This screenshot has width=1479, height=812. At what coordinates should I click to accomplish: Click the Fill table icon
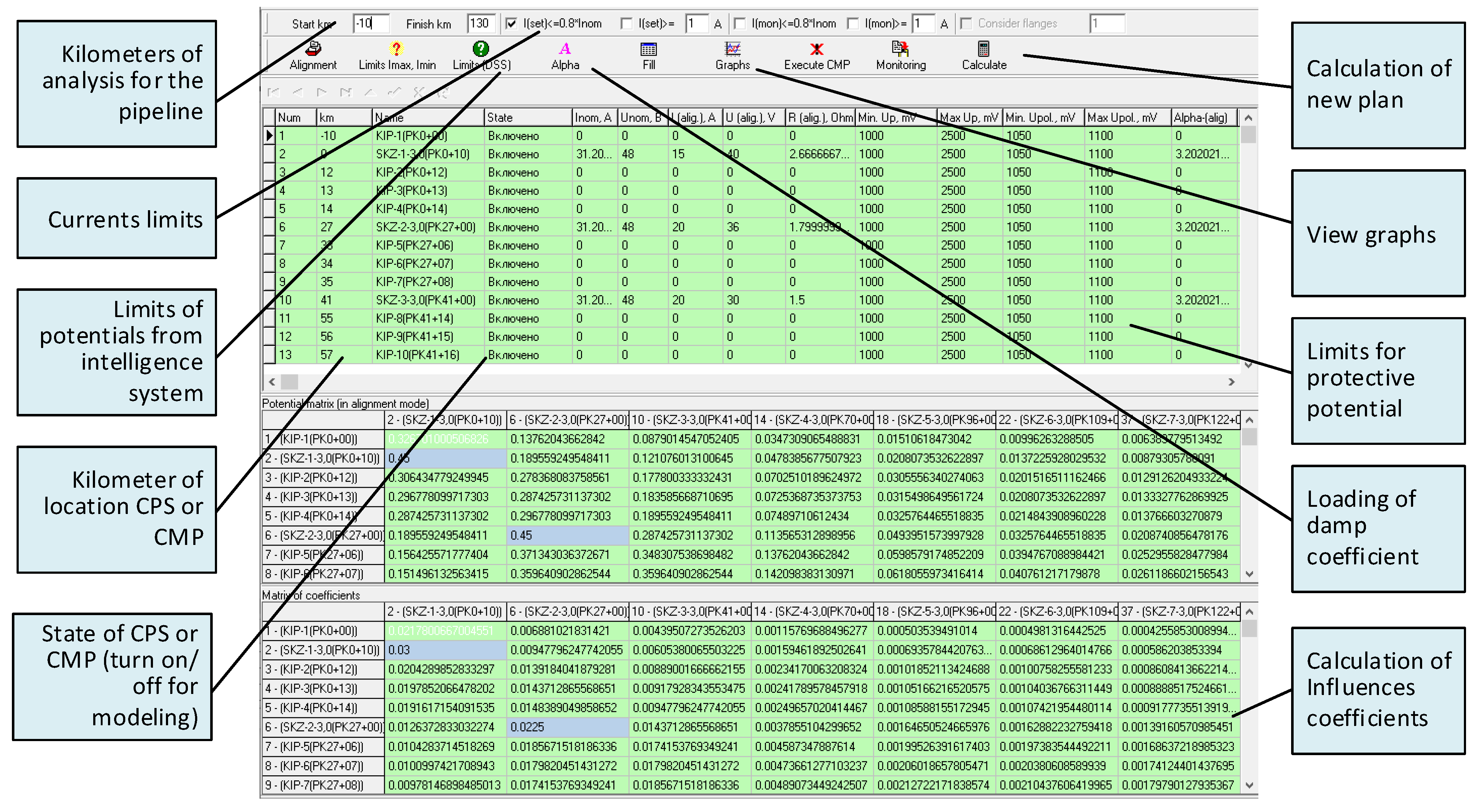[648, 49]
